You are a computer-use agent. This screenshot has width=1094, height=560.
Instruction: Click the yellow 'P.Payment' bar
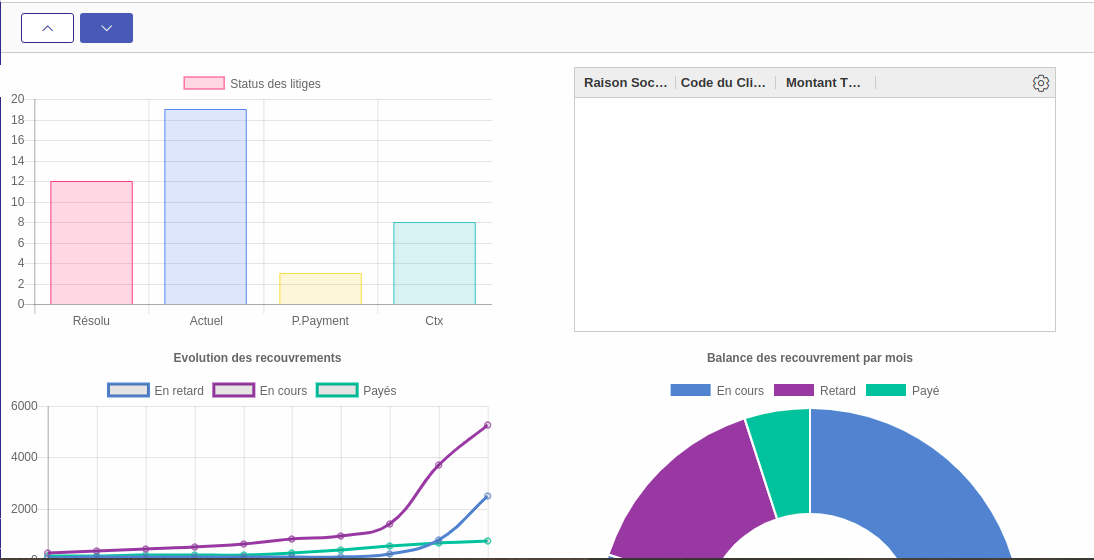click(x=320, y=289)
